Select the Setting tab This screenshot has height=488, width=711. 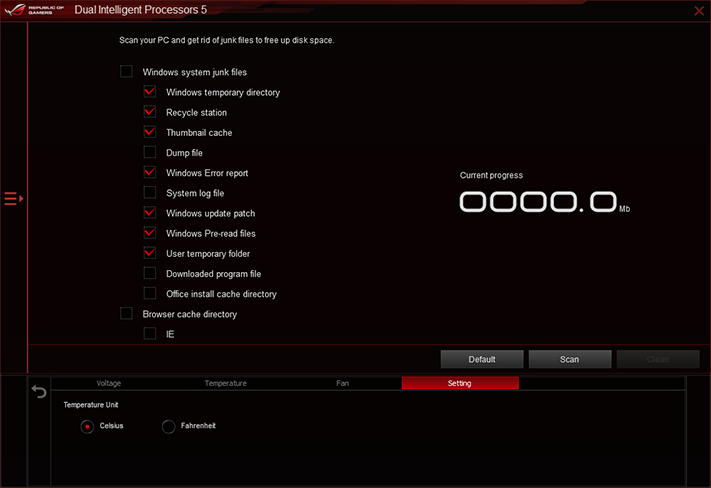click(460, 383)
